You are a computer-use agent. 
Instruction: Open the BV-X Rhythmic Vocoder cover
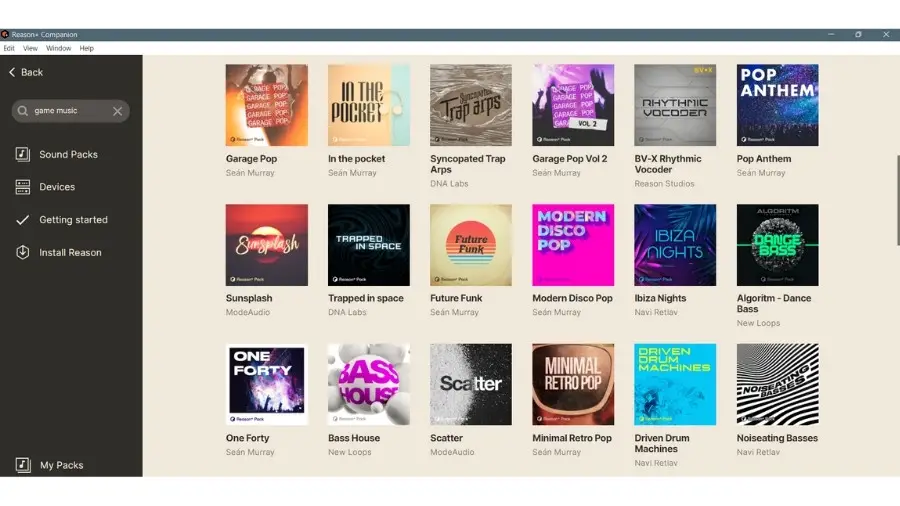[x=675, y=105]
